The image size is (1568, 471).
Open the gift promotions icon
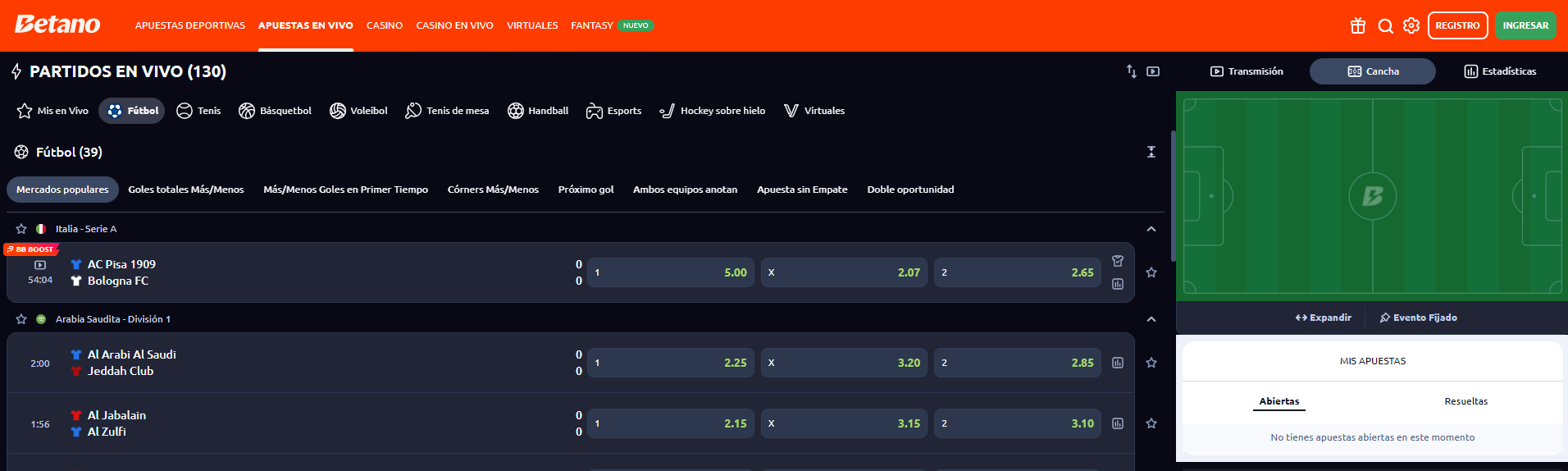tap(1358, 25)
